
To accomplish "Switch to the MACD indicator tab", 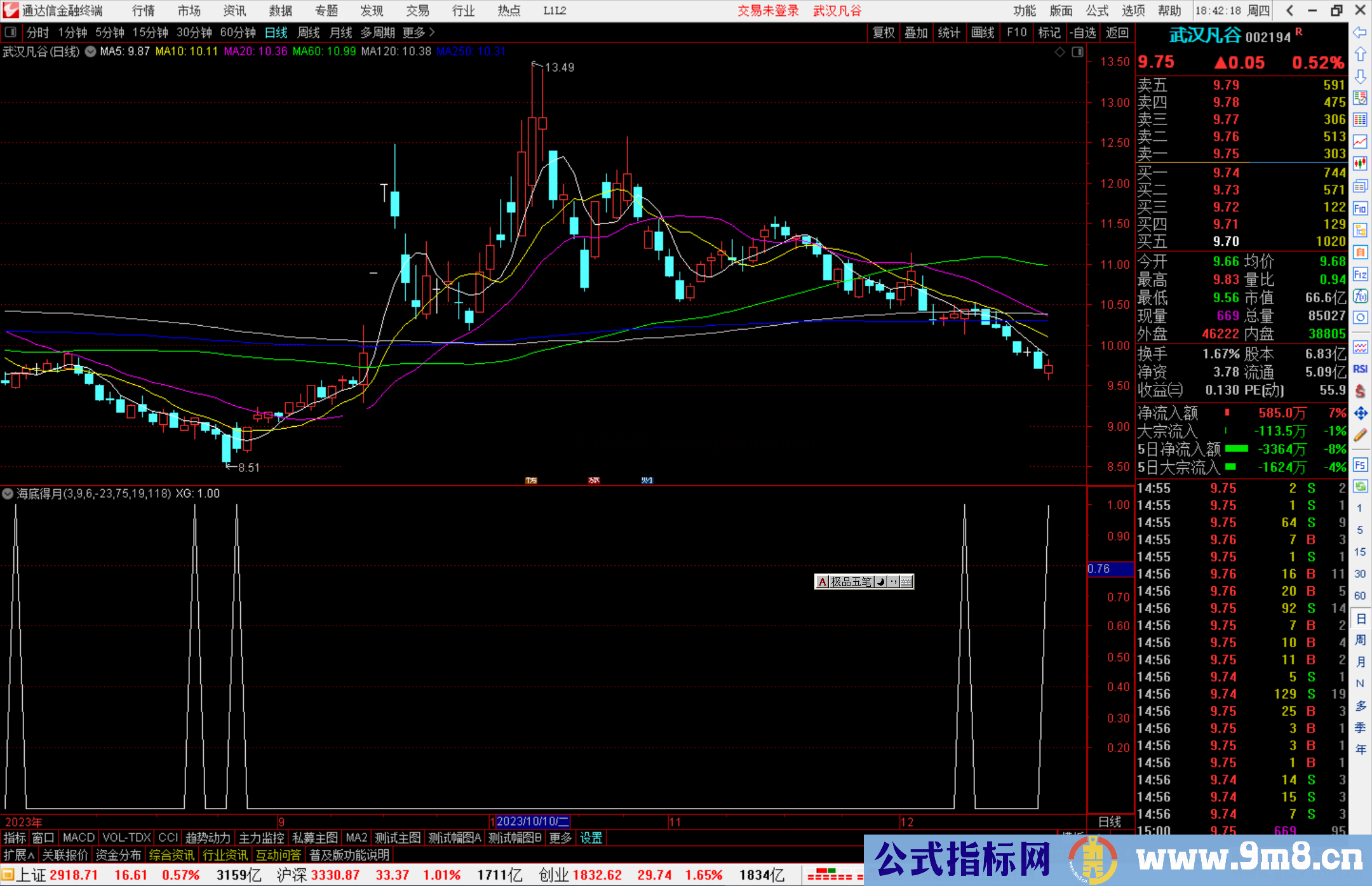I will coord(78,838).
